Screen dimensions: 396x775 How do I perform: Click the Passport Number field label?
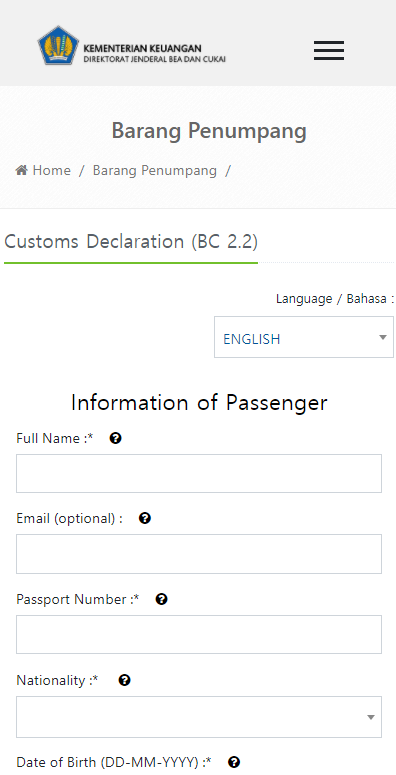click(x=78, y=599)
